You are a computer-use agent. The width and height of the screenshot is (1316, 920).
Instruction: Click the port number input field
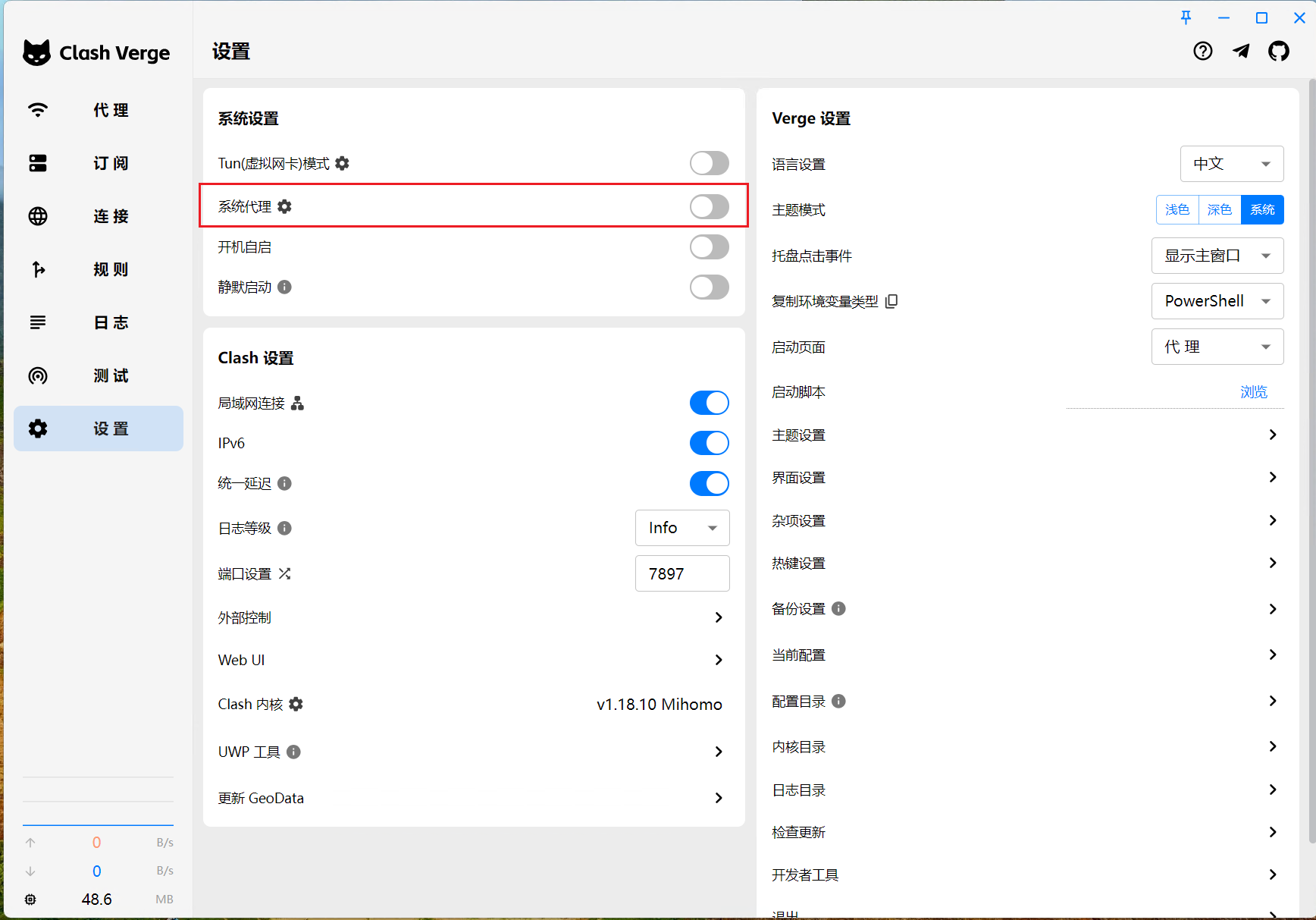682,573
